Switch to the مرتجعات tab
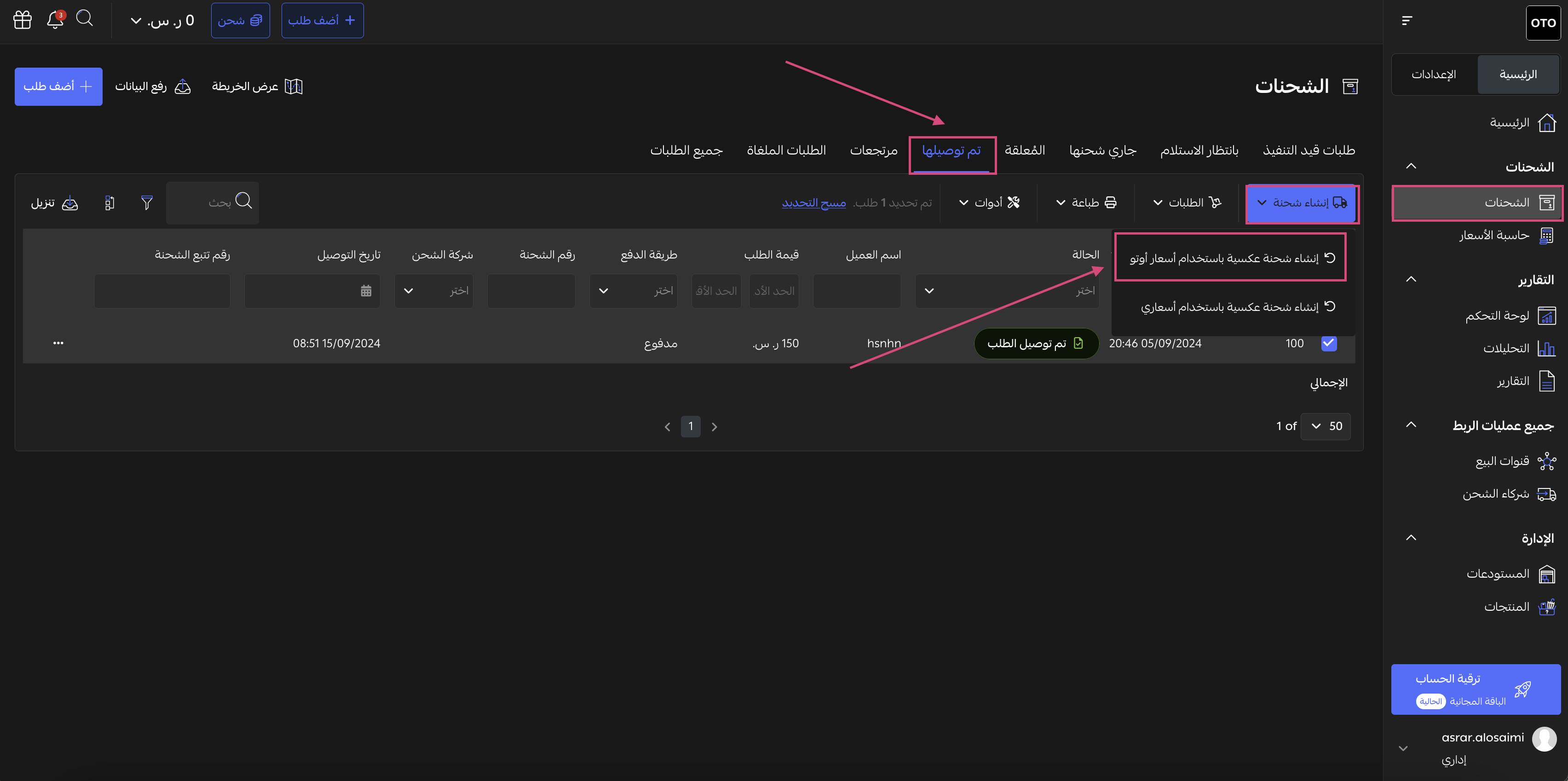The width and height of the screenshot is (1568, 781). pyautogui.click(x=873, y=150)
